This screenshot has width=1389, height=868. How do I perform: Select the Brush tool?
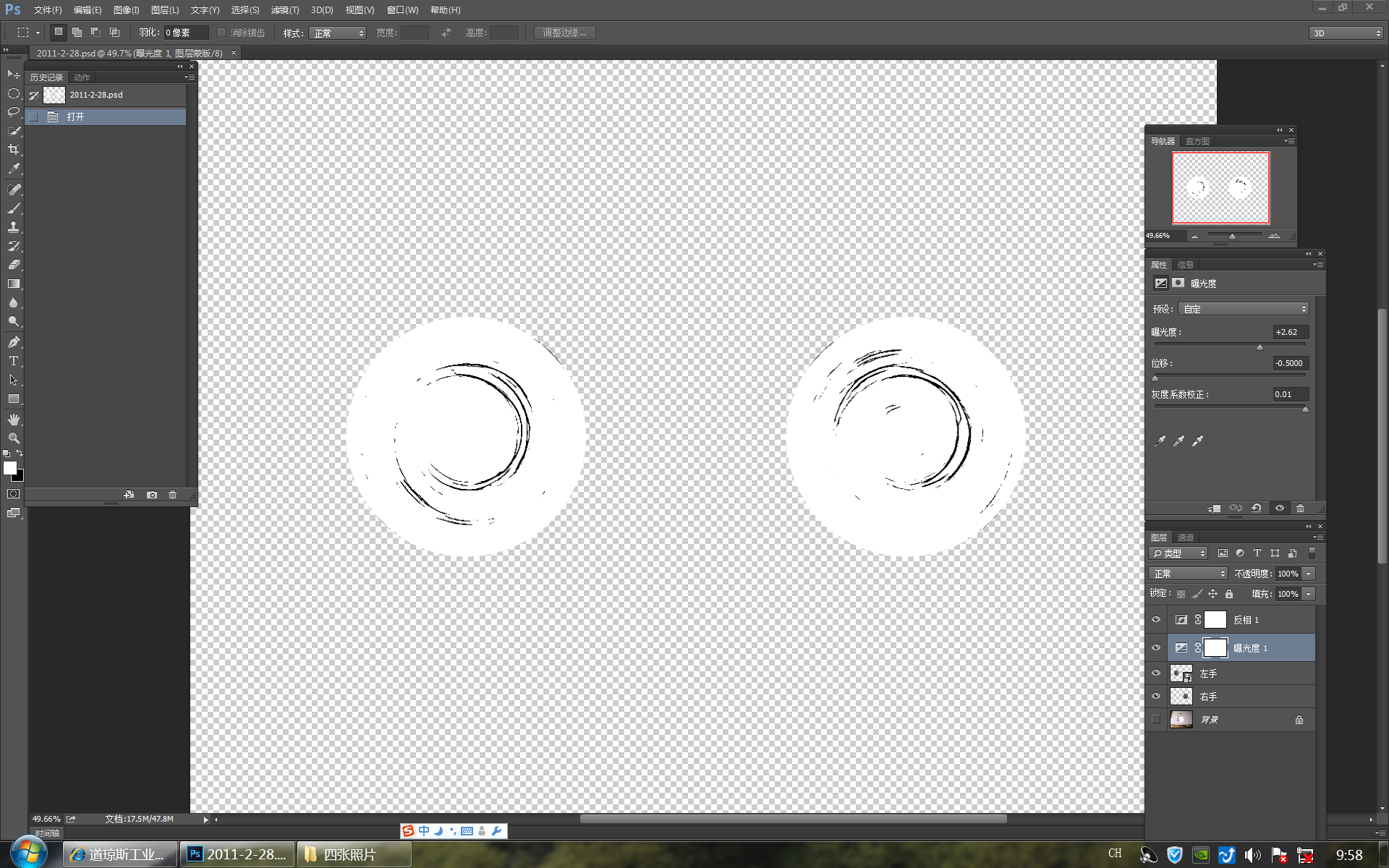(x=14, y=208)
